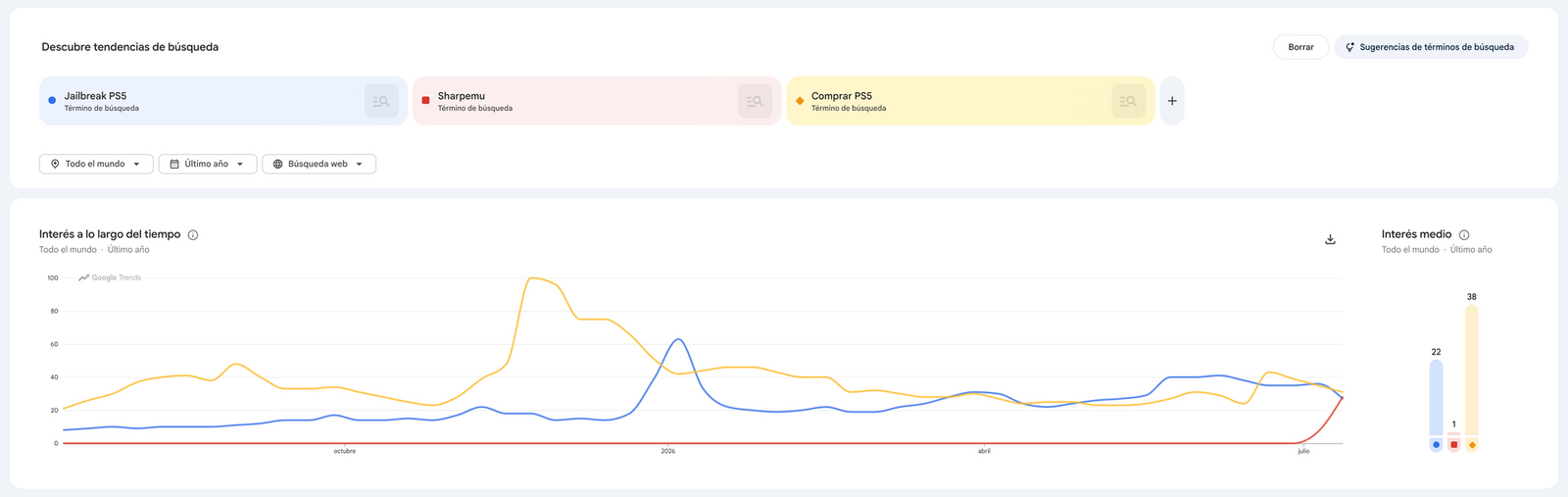
Task: Click the Descubre tendencias de búsqueda heading
Action: [129, 47]
